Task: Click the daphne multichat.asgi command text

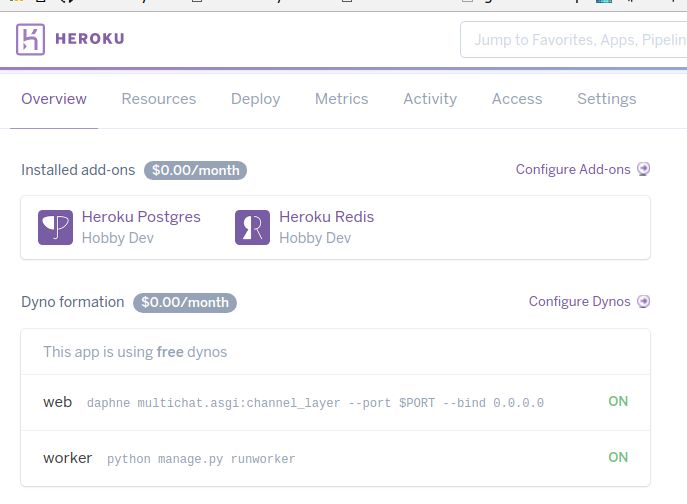Action: (315, 403)
